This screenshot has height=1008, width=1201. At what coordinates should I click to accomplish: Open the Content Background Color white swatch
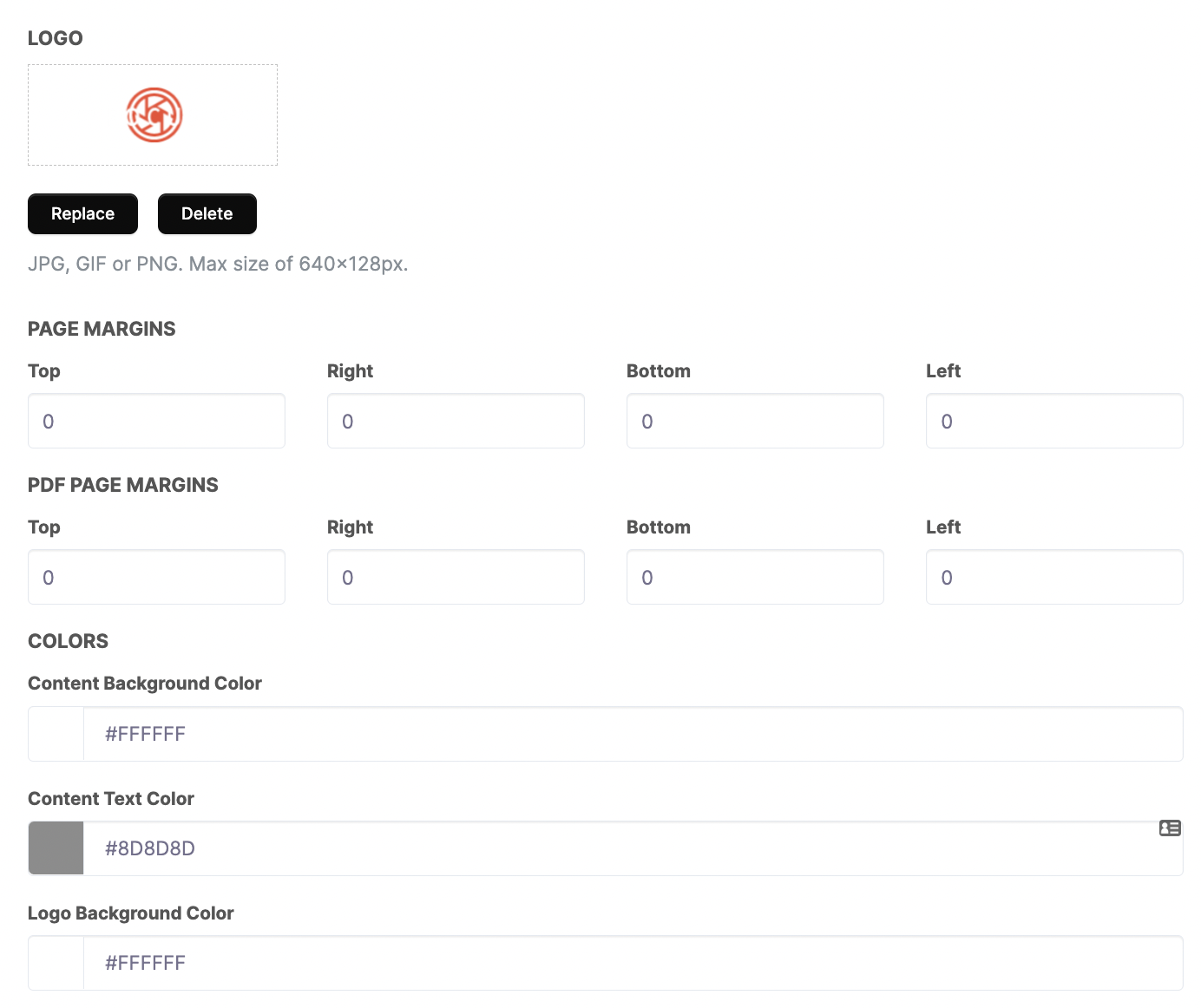click(x=56, y=734)
